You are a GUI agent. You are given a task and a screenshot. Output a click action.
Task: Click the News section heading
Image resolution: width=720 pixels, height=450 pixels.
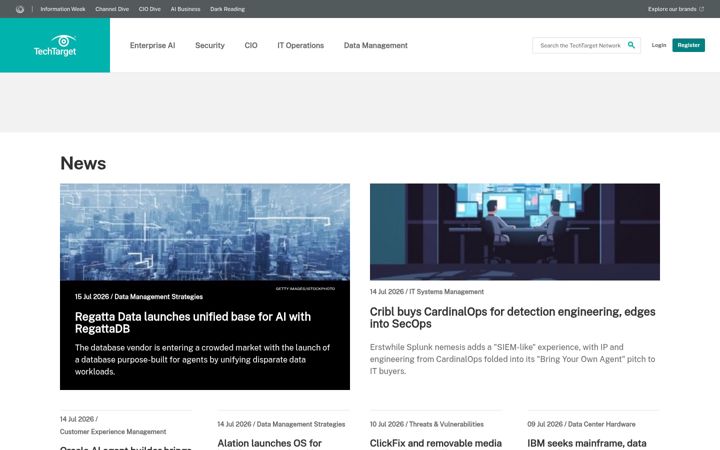pyautogui.click(x=83, y=163)
